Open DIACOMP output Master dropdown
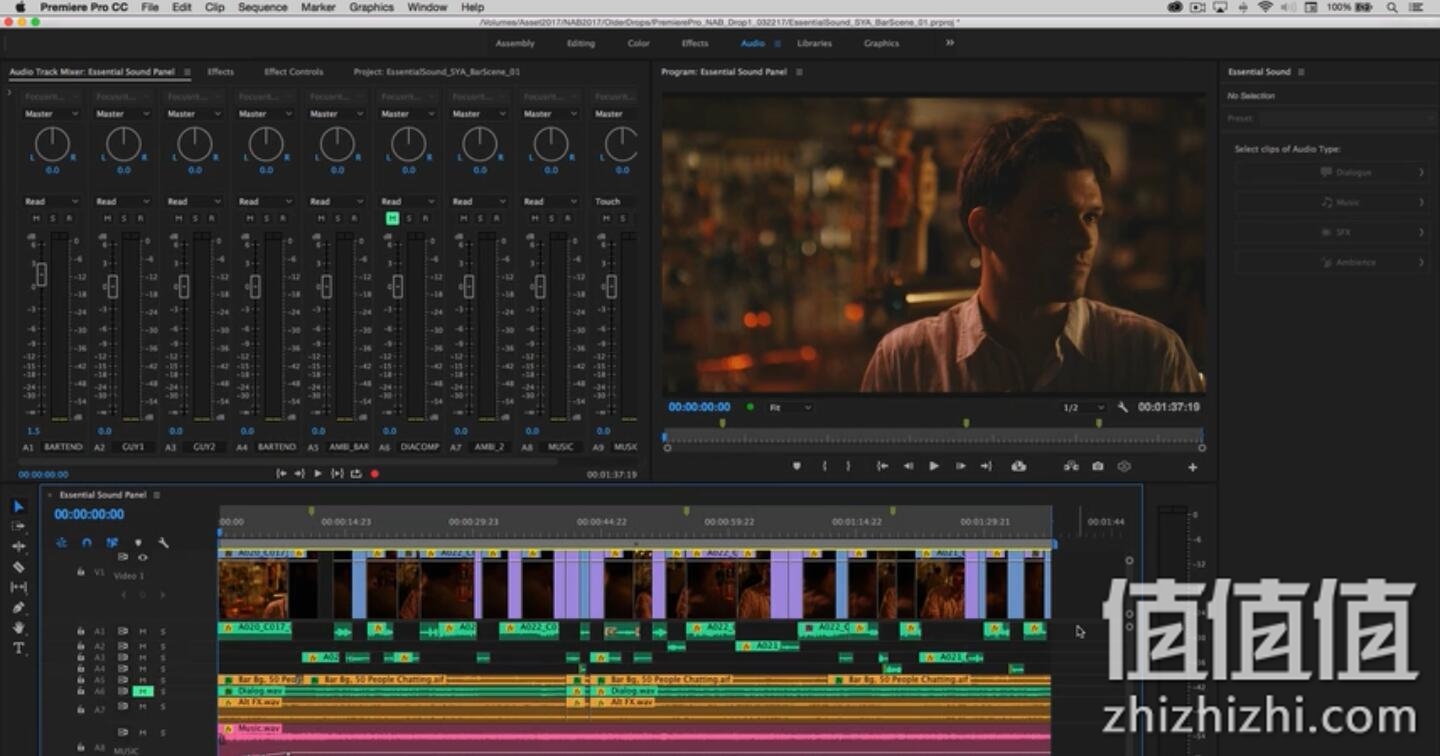The image size is (1440, 756). [x=408, y=114]
